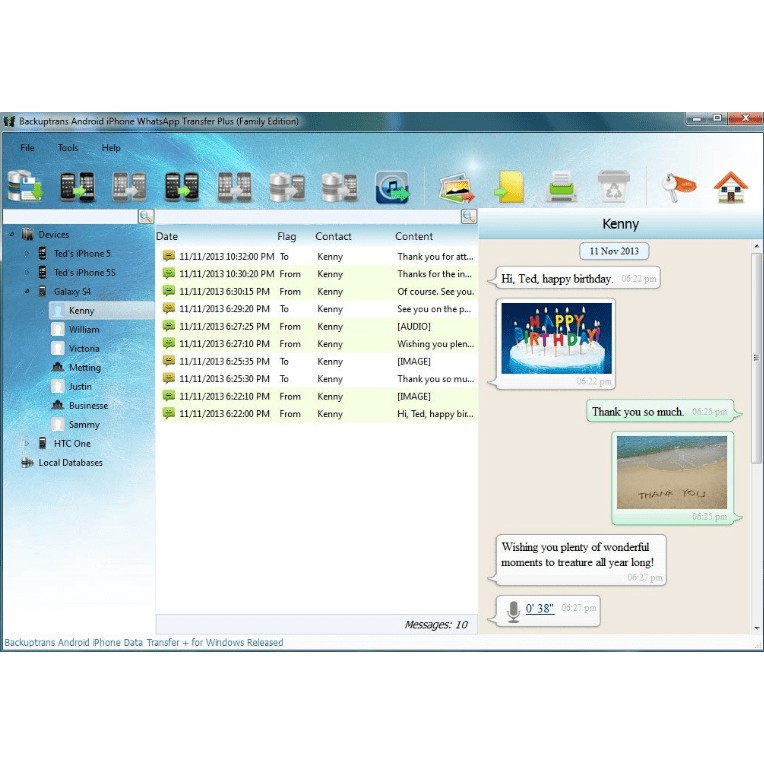764x764 pixels.
Task: Click the printer icon in toolbar
Action: pos(561,187)
